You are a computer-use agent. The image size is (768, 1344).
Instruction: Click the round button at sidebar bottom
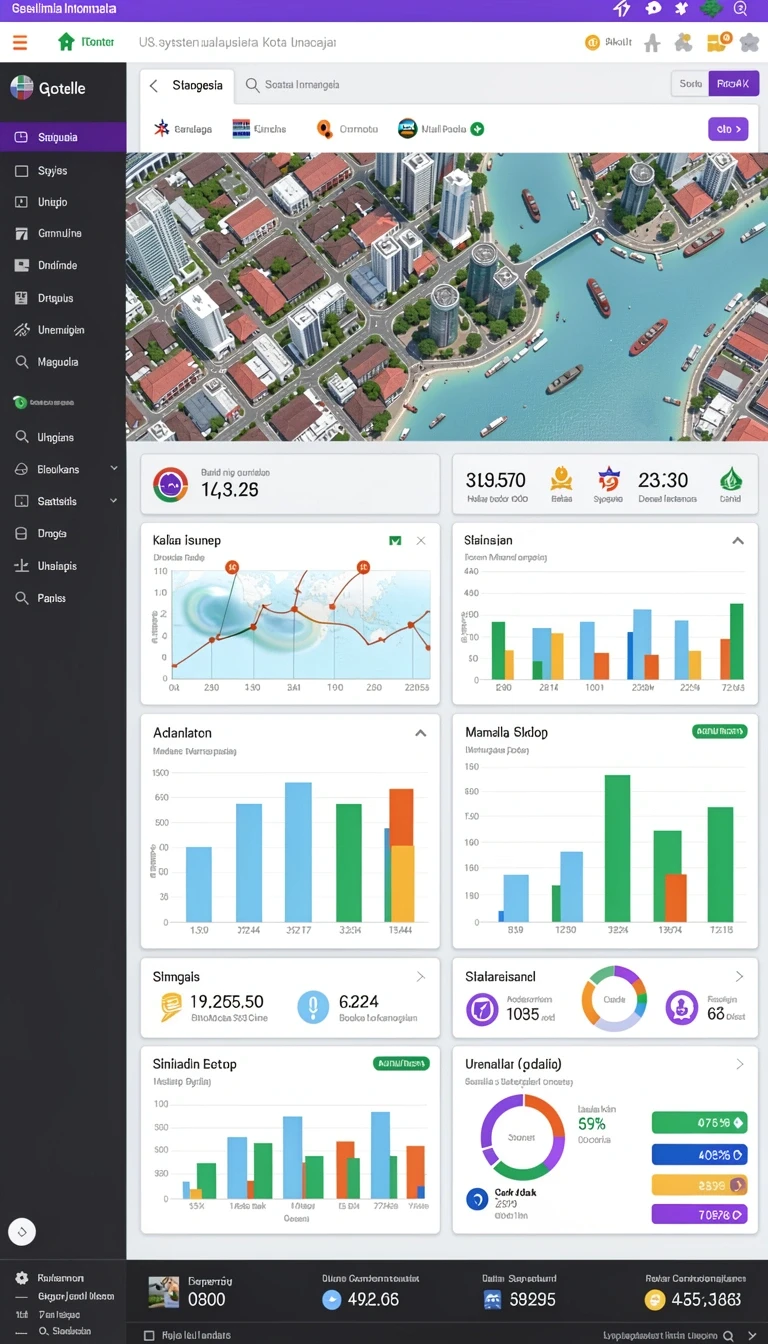(x=22, y=1231)
